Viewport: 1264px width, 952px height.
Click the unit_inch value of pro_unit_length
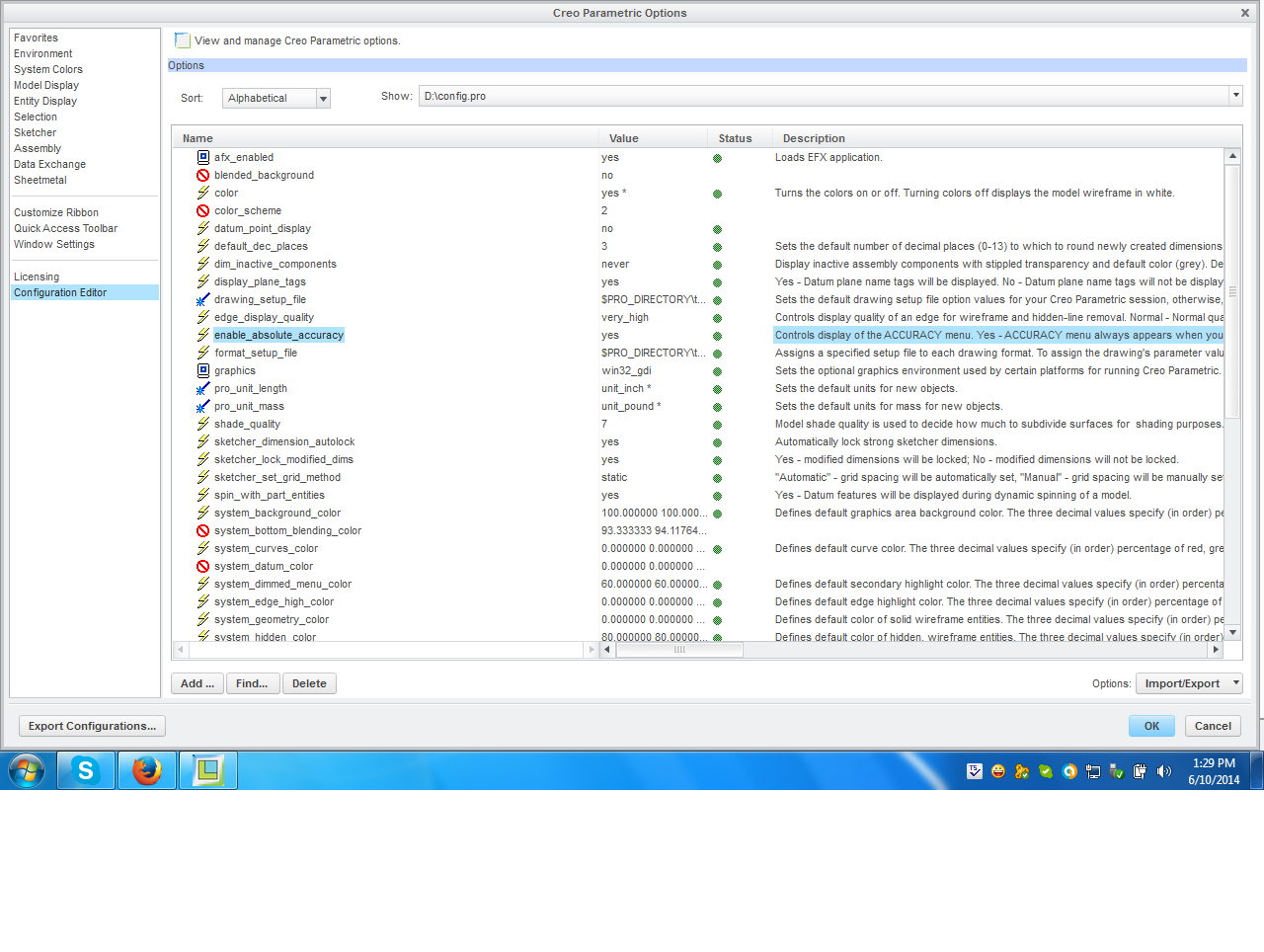pos(626,388)
